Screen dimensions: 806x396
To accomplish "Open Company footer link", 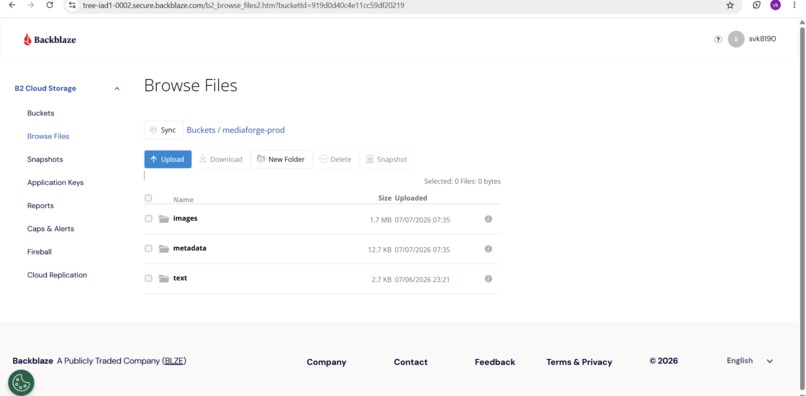I will 326,362.
